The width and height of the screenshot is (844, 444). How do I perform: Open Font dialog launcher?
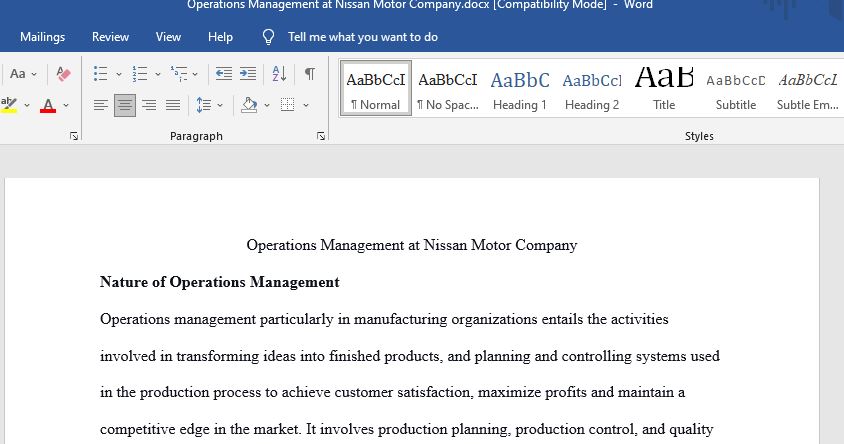[74, 136]
